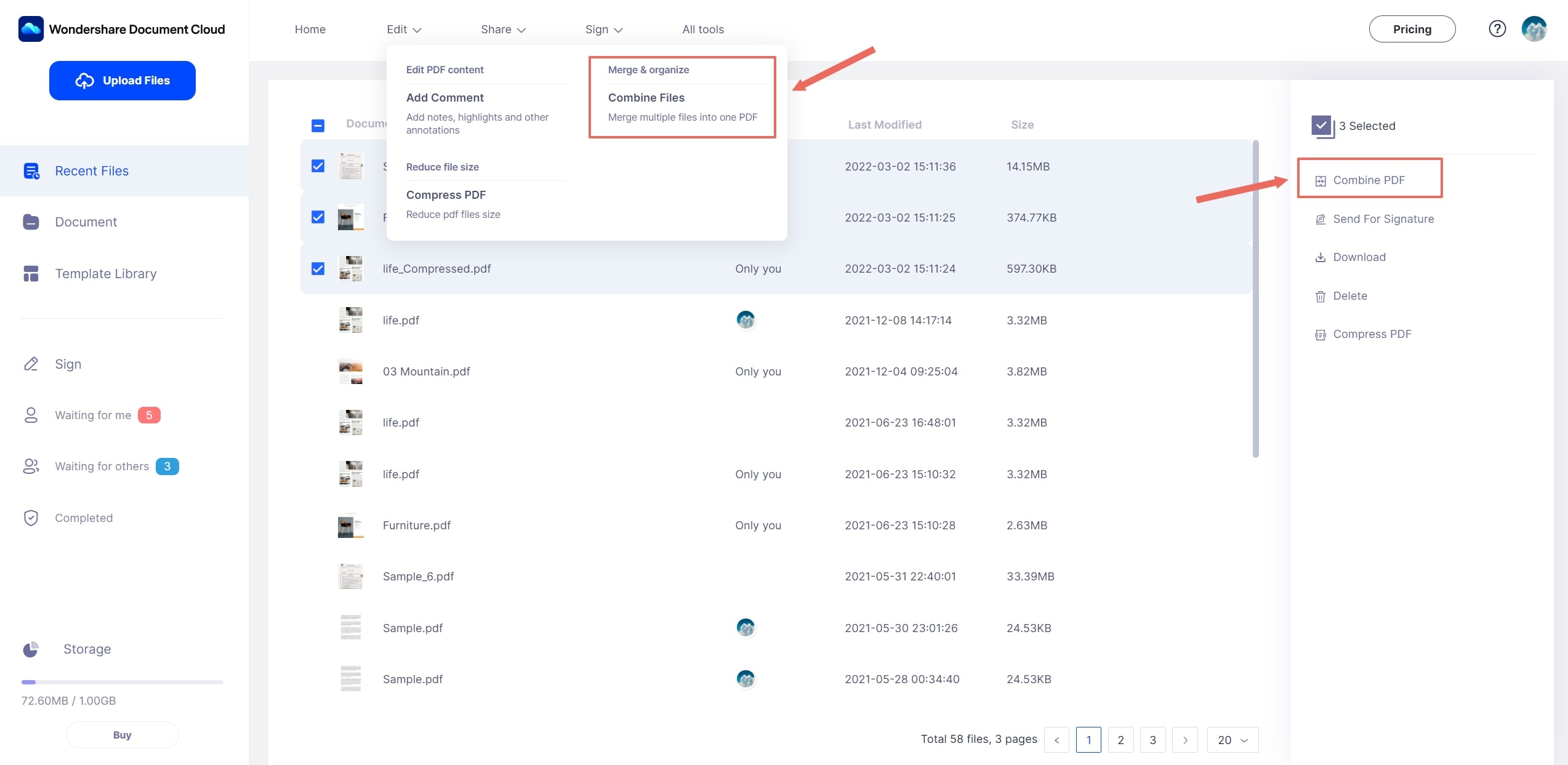Click the 5 badge next to Waiting for me
The height and width of the screenshot is (765, 1568).
tap(149, 415)
